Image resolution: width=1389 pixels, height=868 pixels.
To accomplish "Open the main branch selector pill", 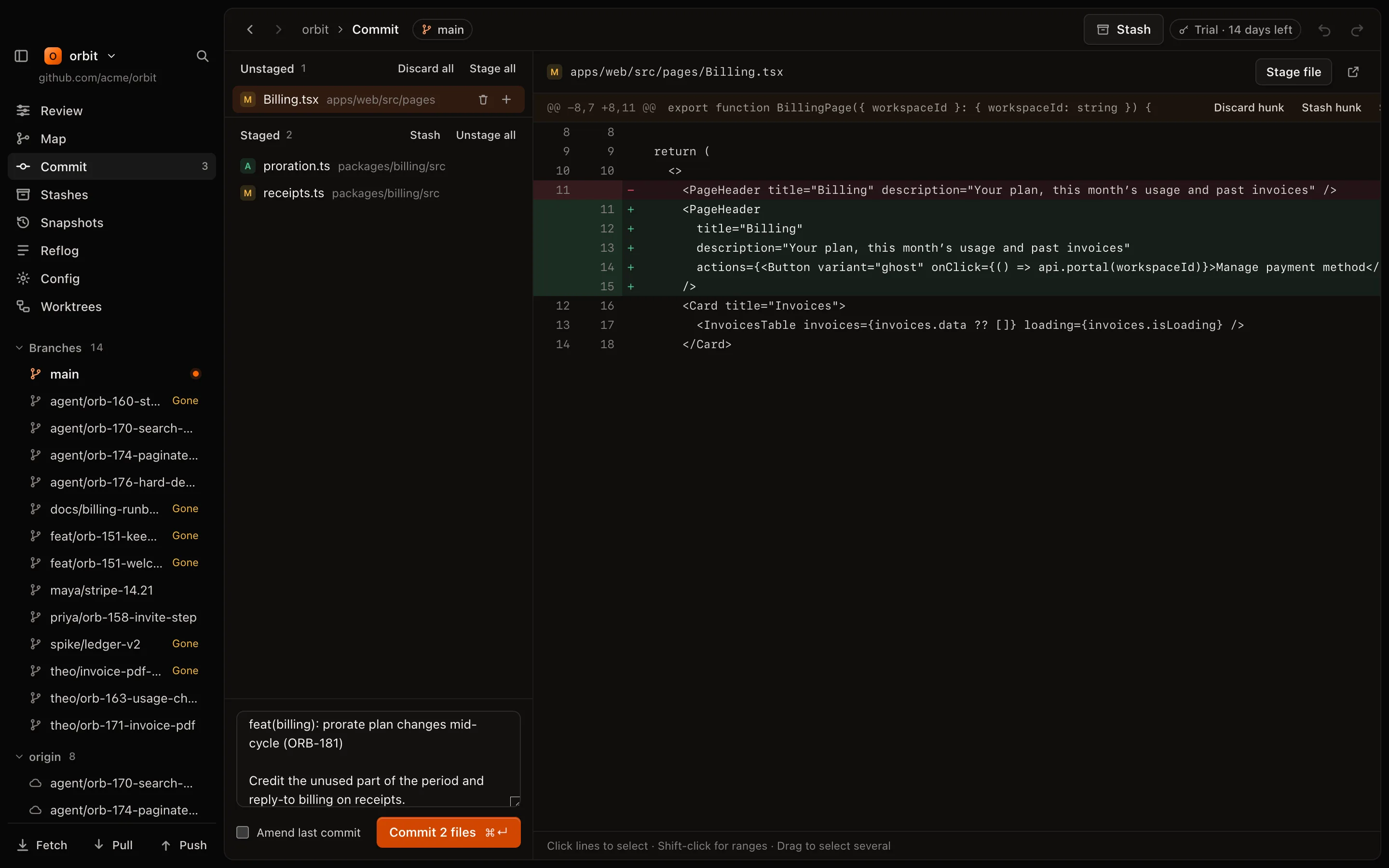I will (442, 29).
